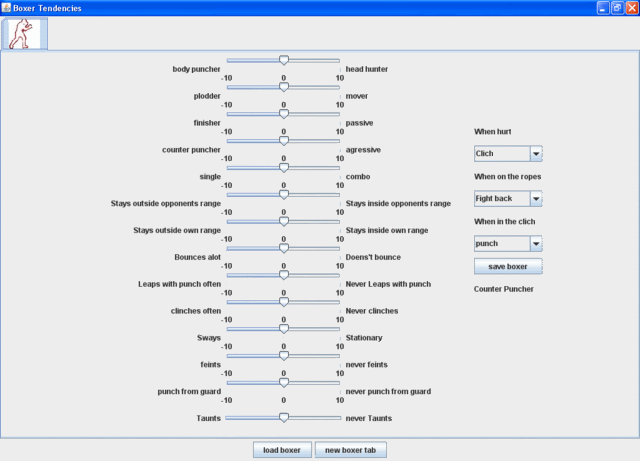Click the counter puncher / agressive slider
This screenshot has width=640, height=461.
(x=283, y=141)
